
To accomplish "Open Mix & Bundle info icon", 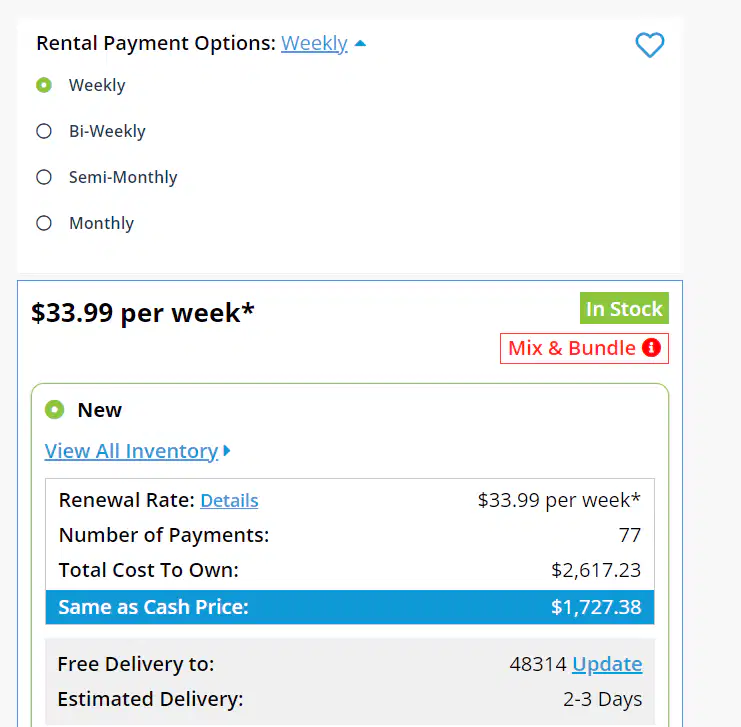I will 651,348.
